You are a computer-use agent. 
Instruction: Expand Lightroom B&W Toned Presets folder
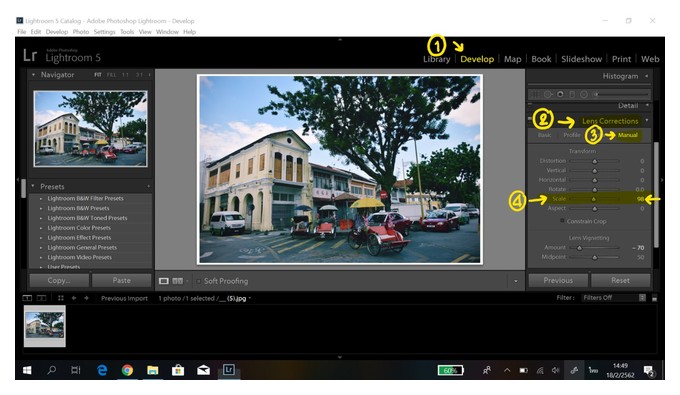coord(41,218)
